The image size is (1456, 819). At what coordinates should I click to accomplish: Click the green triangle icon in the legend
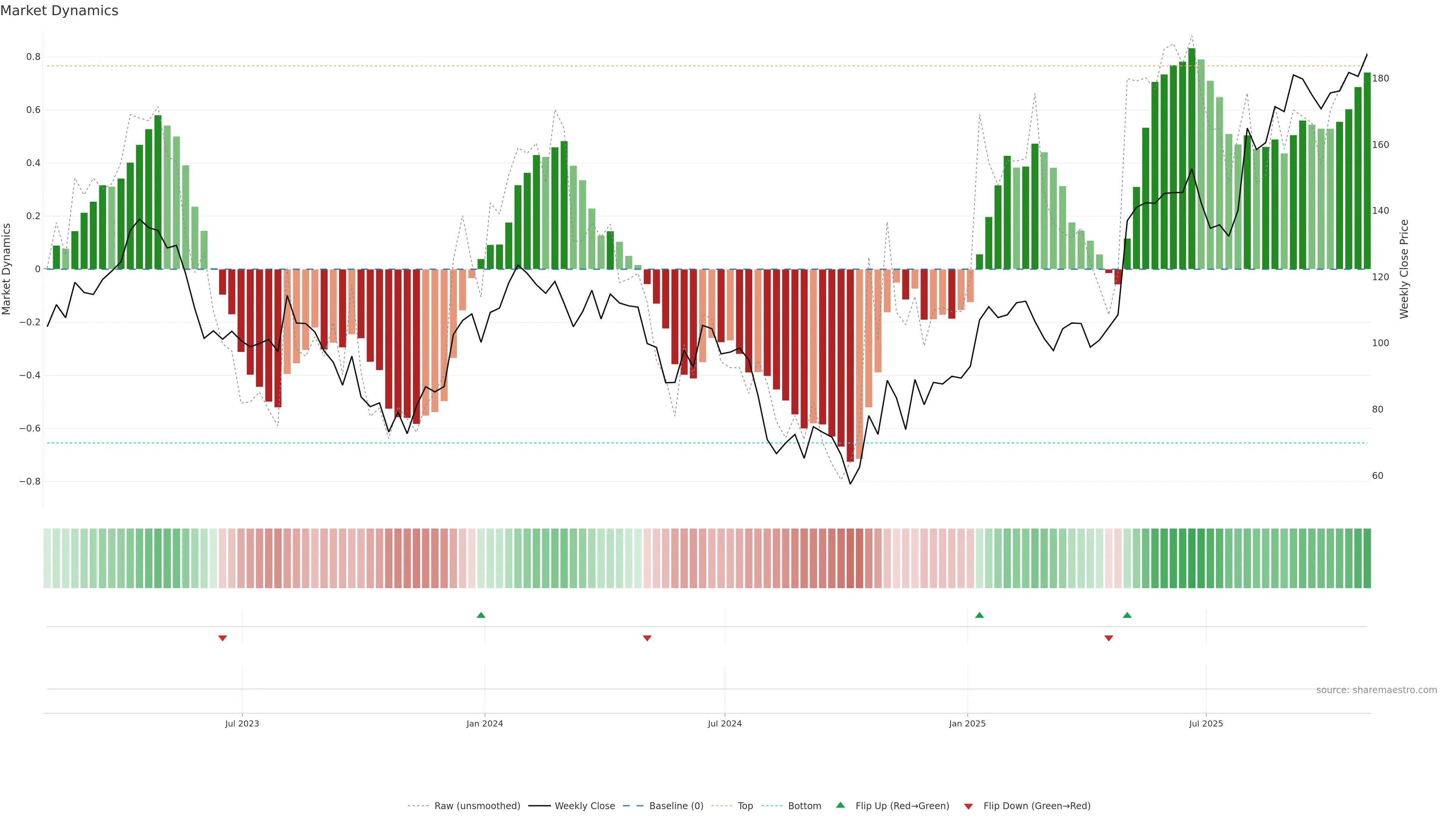click(841, 805)
